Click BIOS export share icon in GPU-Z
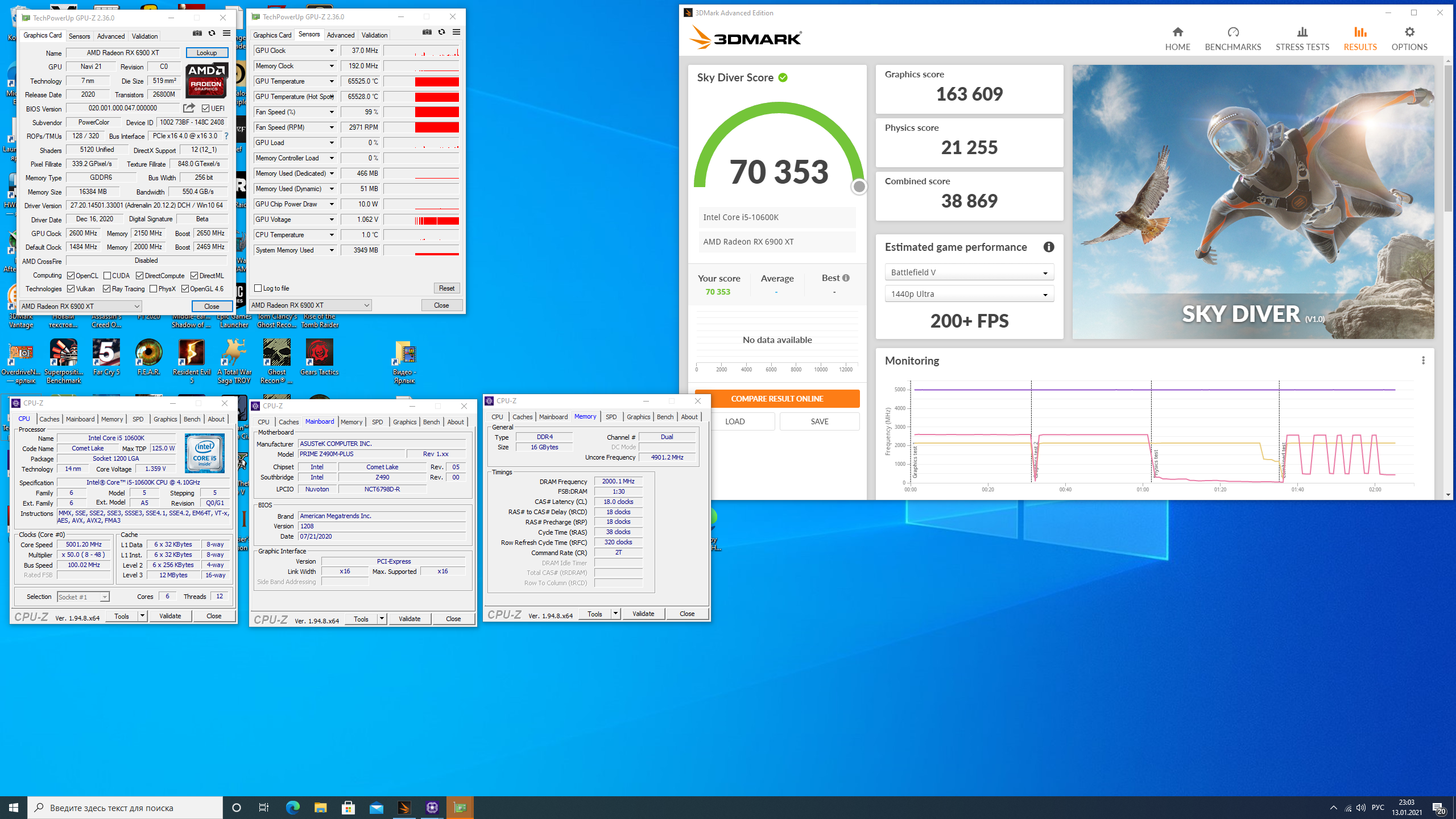 click(189, 107)
